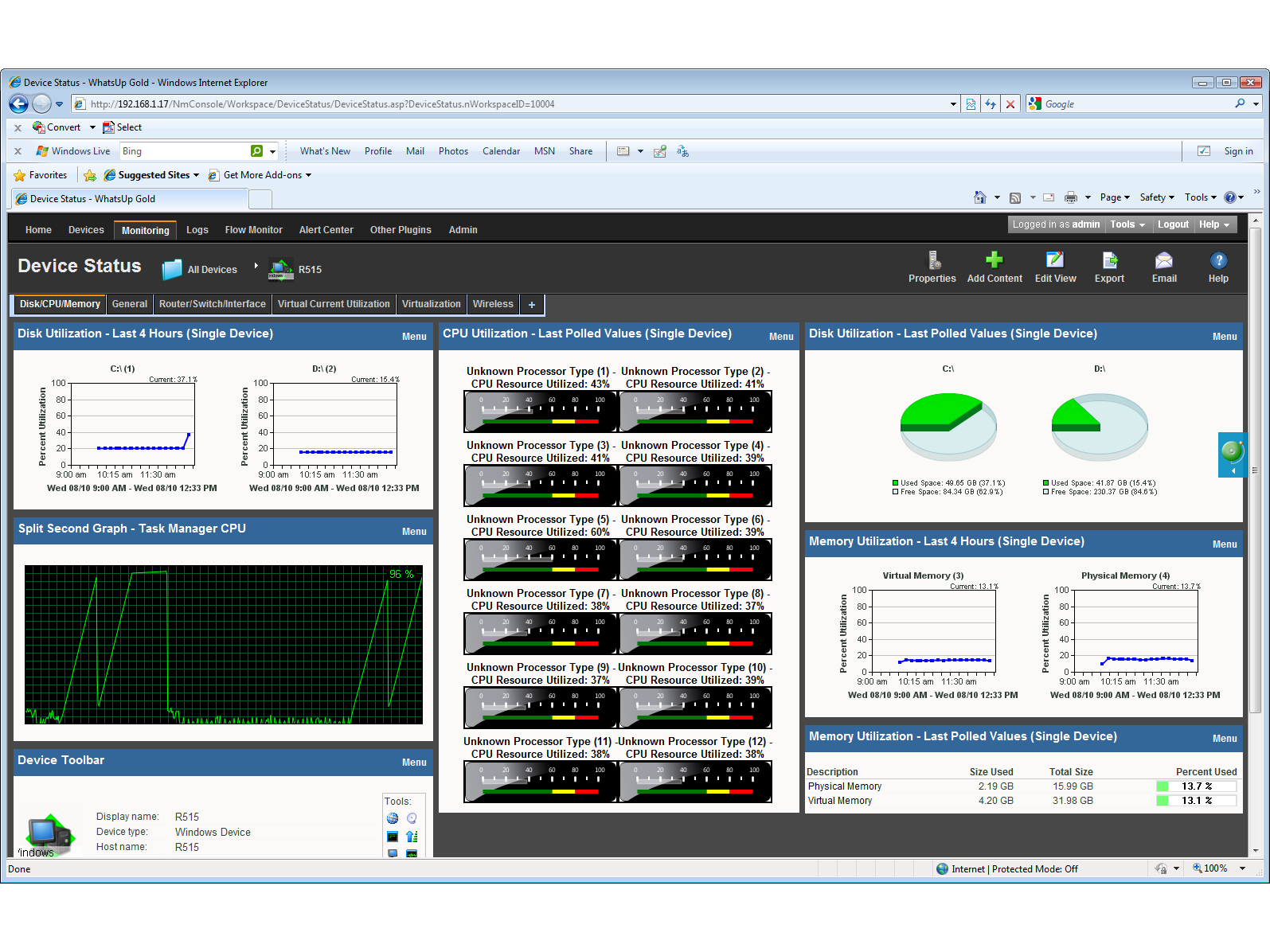1270x952 pixels.
Task: Click Menu on Memory Utilization Last Polled panel
Action: click(1225, 739)
